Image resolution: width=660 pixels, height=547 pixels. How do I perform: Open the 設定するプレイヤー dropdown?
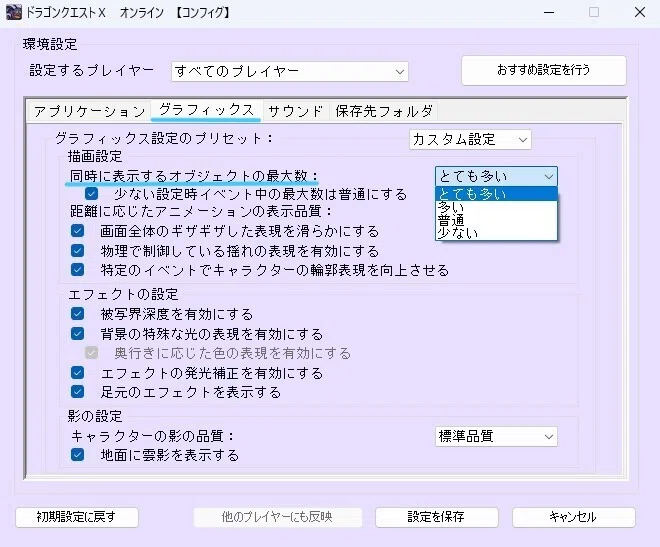click(x=290, y=72)
